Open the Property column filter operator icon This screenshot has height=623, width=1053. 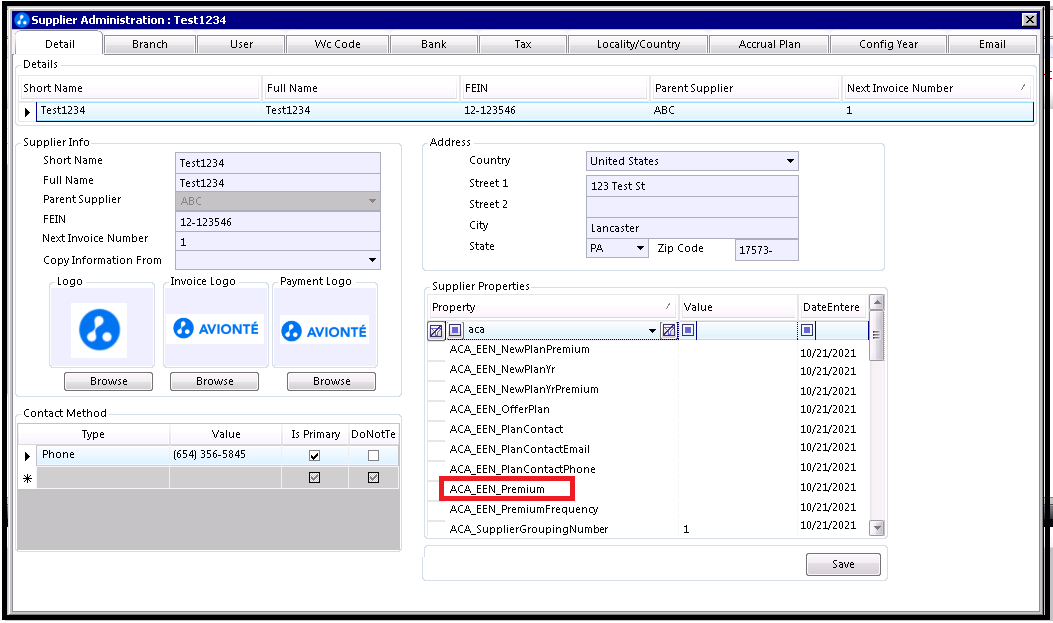point(455,330)
